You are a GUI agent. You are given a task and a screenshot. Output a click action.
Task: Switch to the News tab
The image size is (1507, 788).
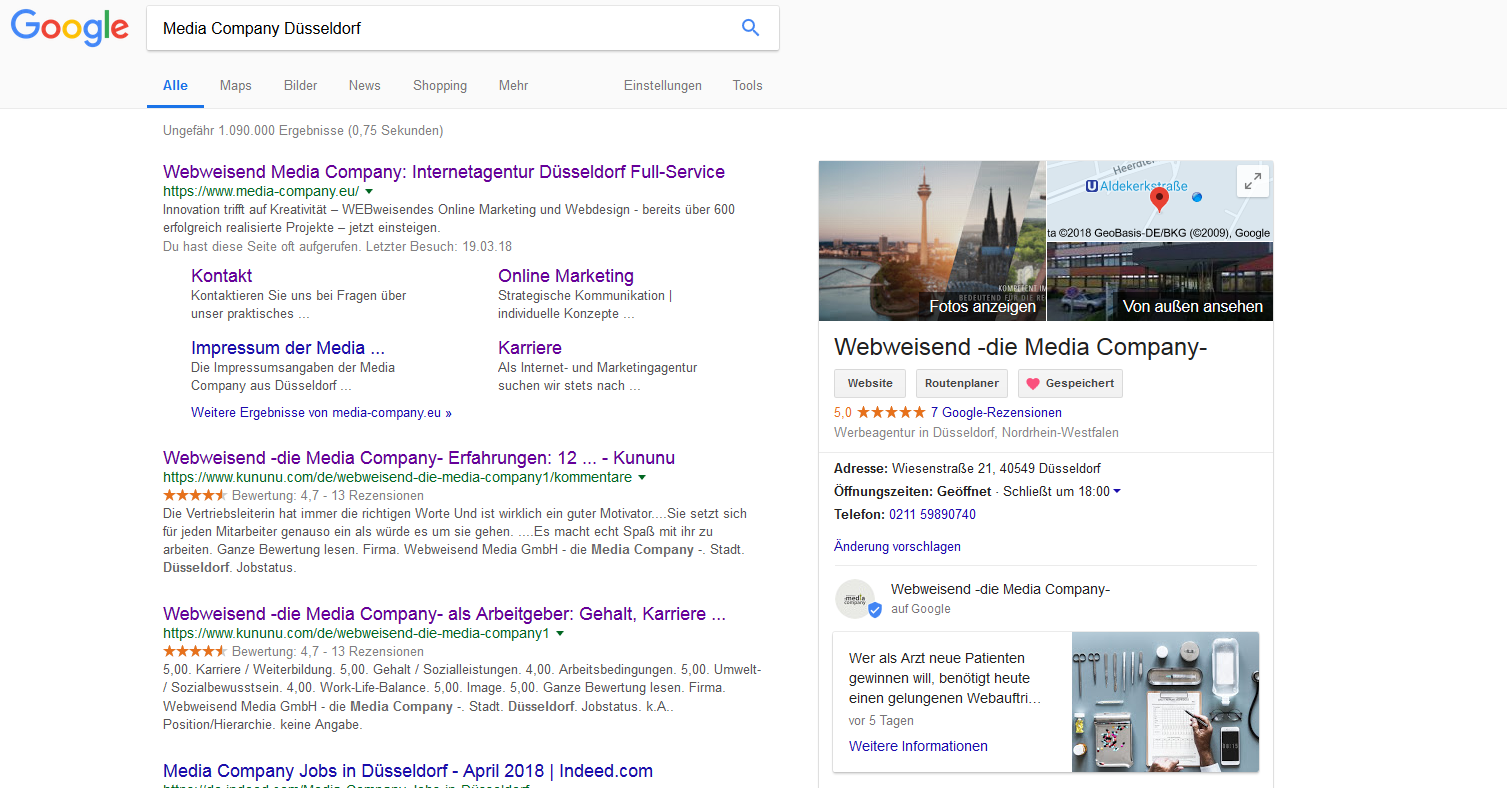pos(364,85)
